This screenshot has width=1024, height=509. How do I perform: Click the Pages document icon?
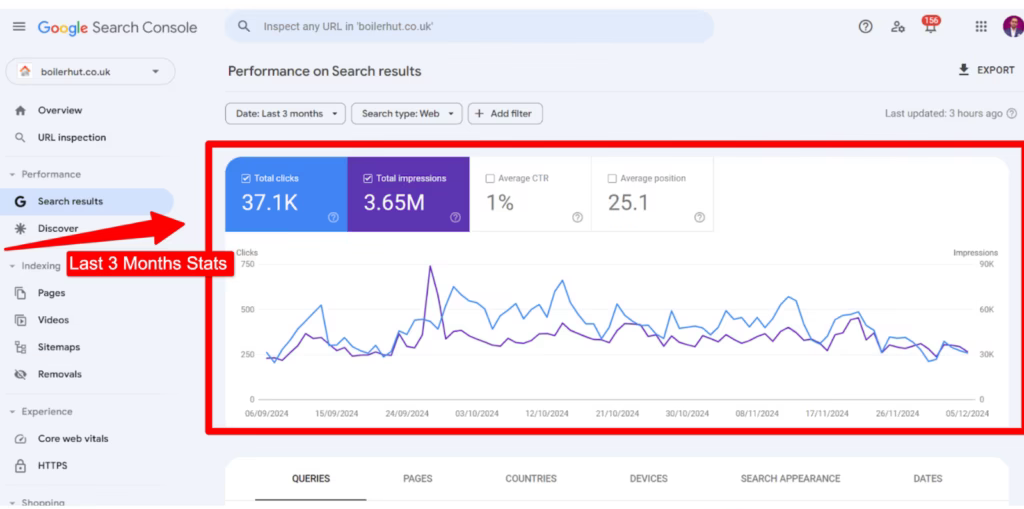20,293
